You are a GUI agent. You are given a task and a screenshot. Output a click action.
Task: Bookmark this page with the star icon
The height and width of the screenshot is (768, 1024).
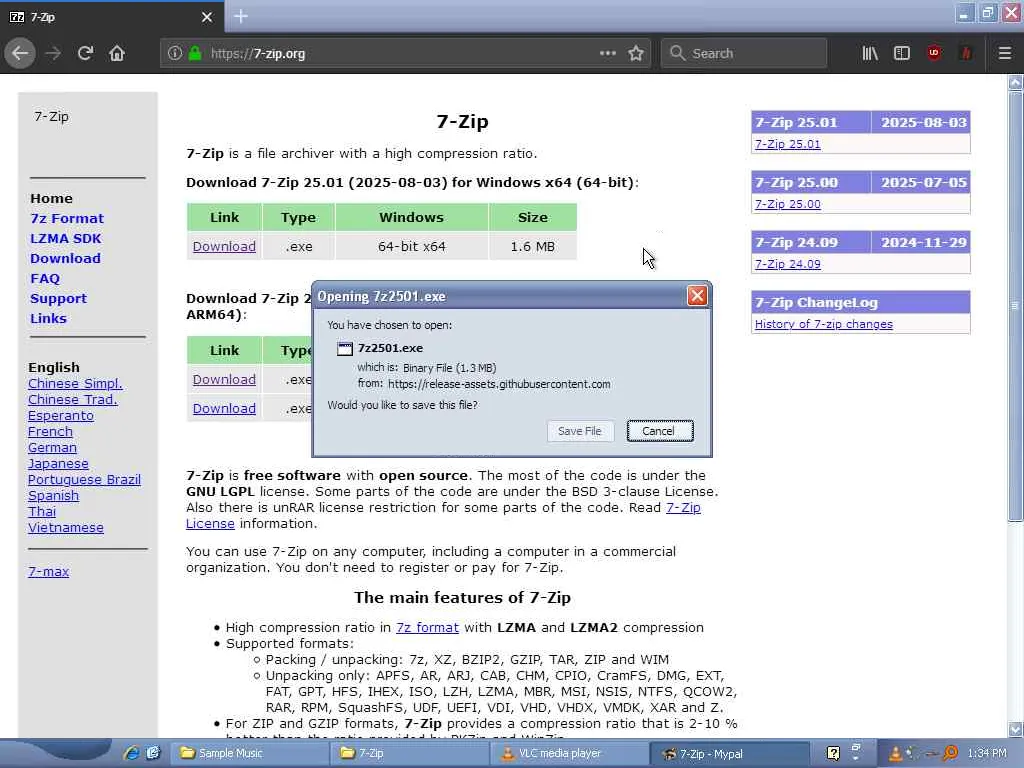click(636, 53)
